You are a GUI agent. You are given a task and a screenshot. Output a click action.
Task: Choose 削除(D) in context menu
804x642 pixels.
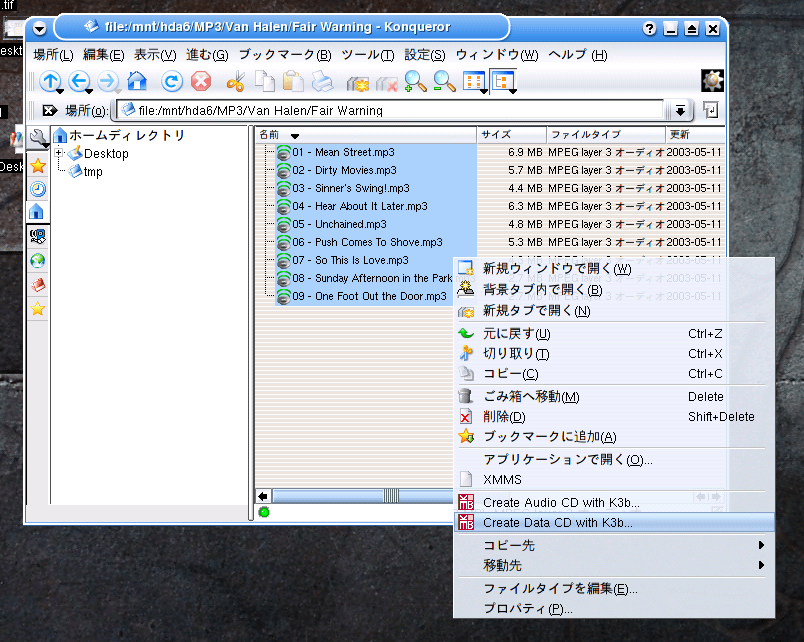click(x=614, y=416)
